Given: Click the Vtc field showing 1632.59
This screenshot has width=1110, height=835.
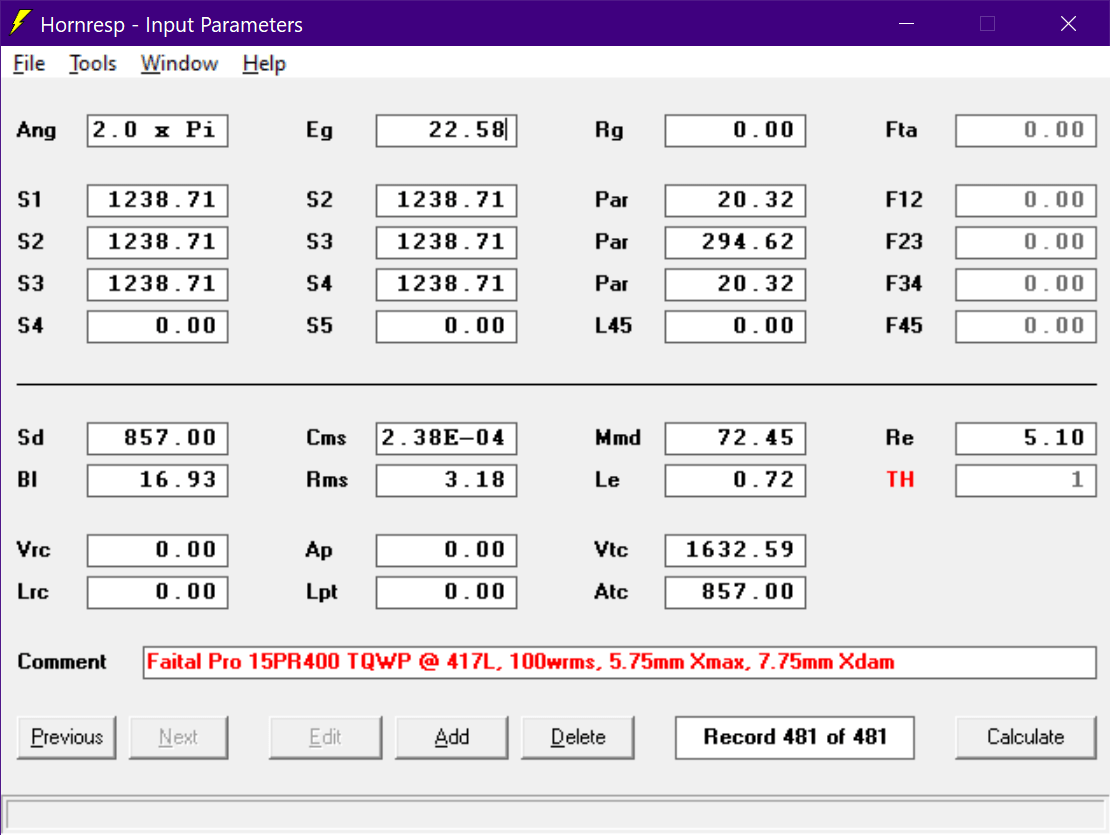Looking at the screenshot, I should tap(736, 550).
